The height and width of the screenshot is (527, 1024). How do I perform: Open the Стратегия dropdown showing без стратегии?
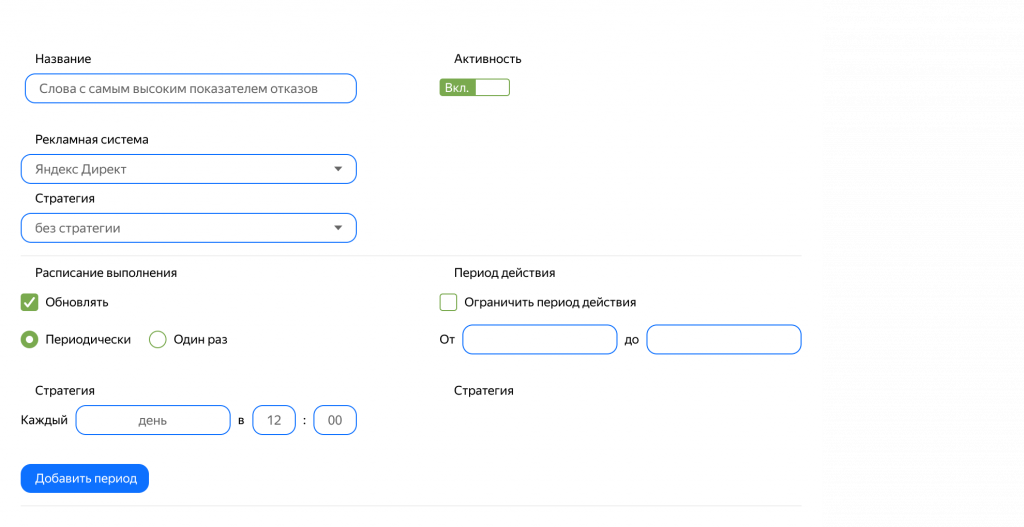tap(188, 228)
